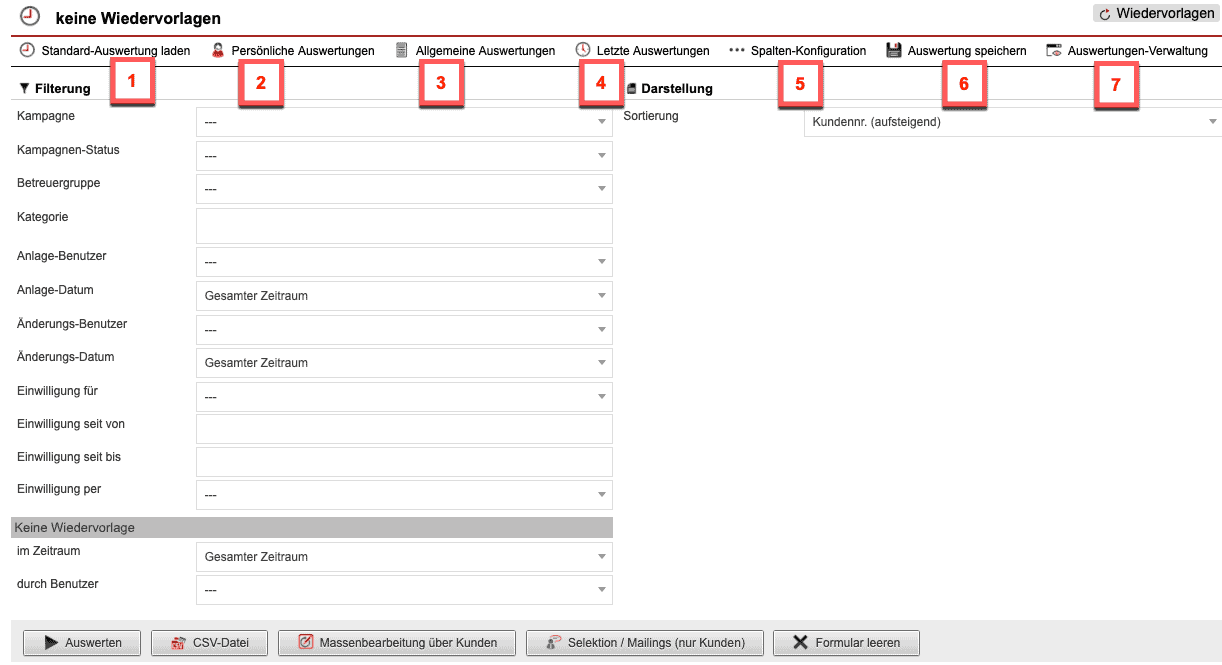Click the Persönliche Auswertungen person icon
The image size is (1222, 665).
(218, 50)
